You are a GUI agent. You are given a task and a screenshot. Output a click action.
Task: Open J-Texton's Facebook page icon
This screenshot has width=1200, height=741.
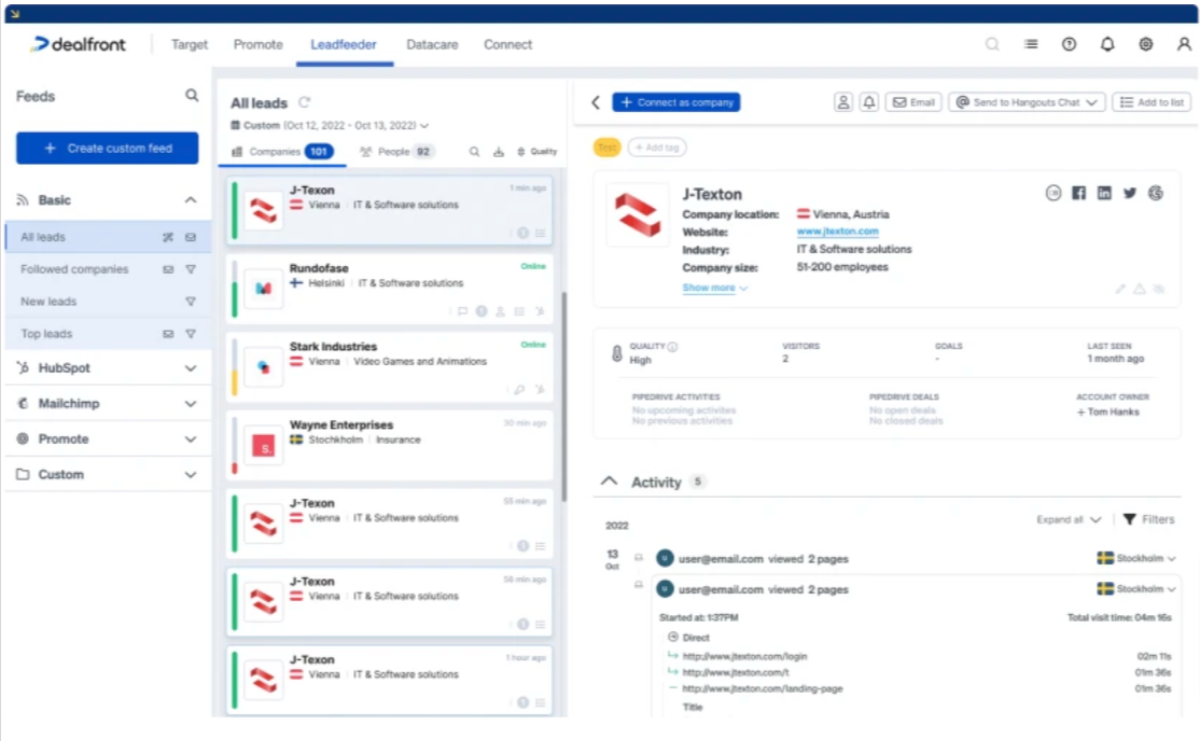coord(1078,193)
